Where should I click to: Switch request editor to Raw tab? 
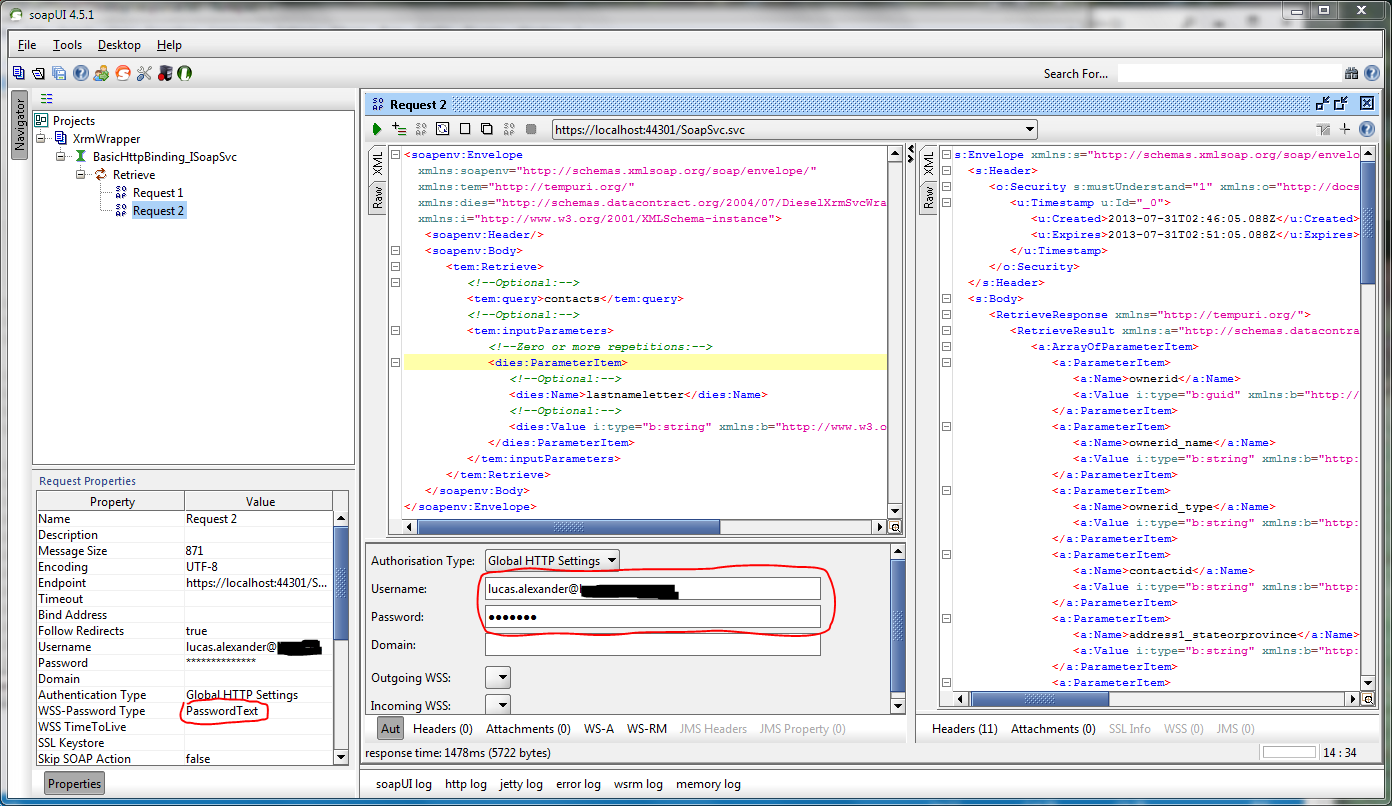coord(378,196)
